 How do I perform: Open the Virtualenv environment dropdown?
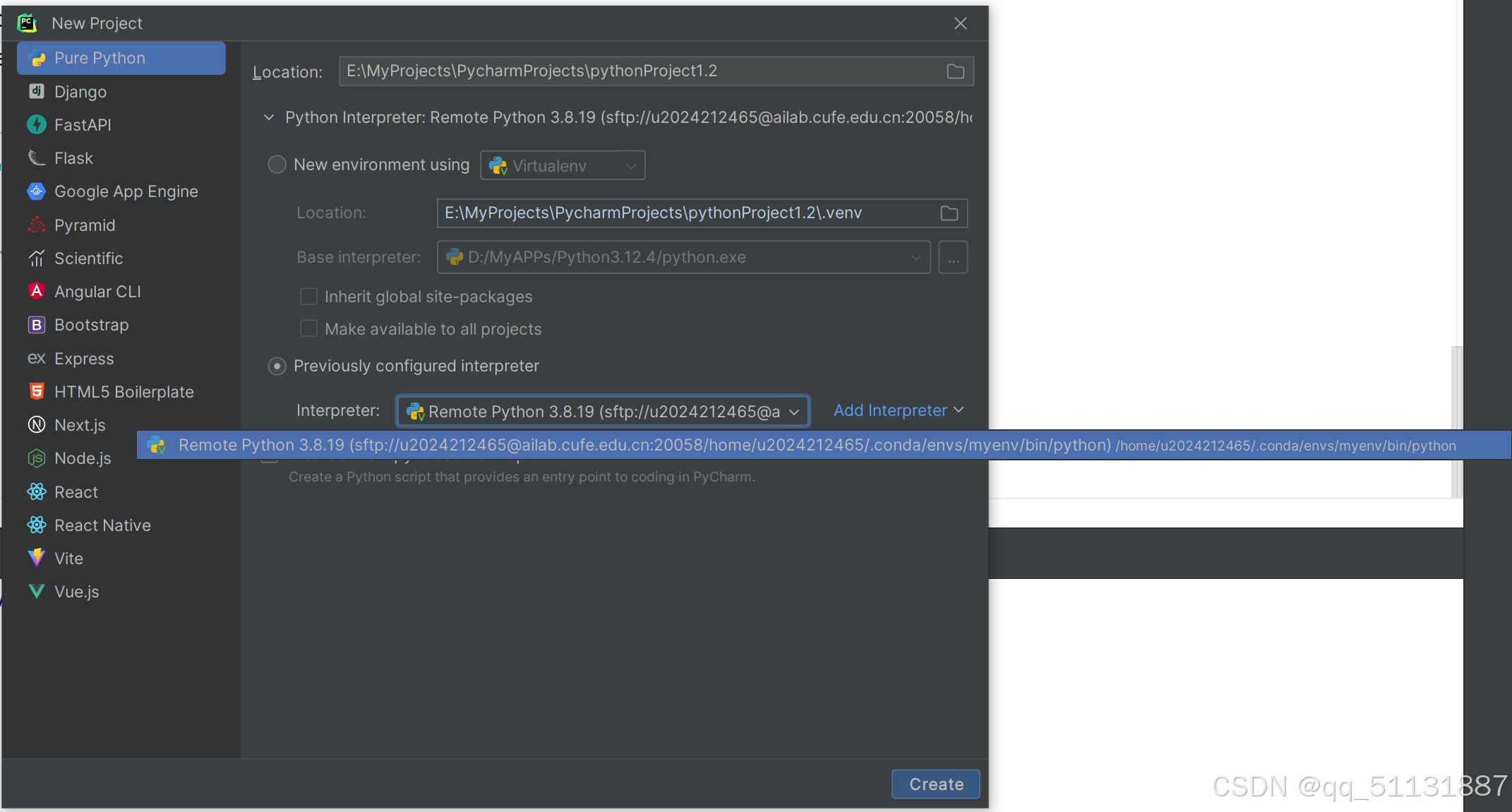coord(563,165)
